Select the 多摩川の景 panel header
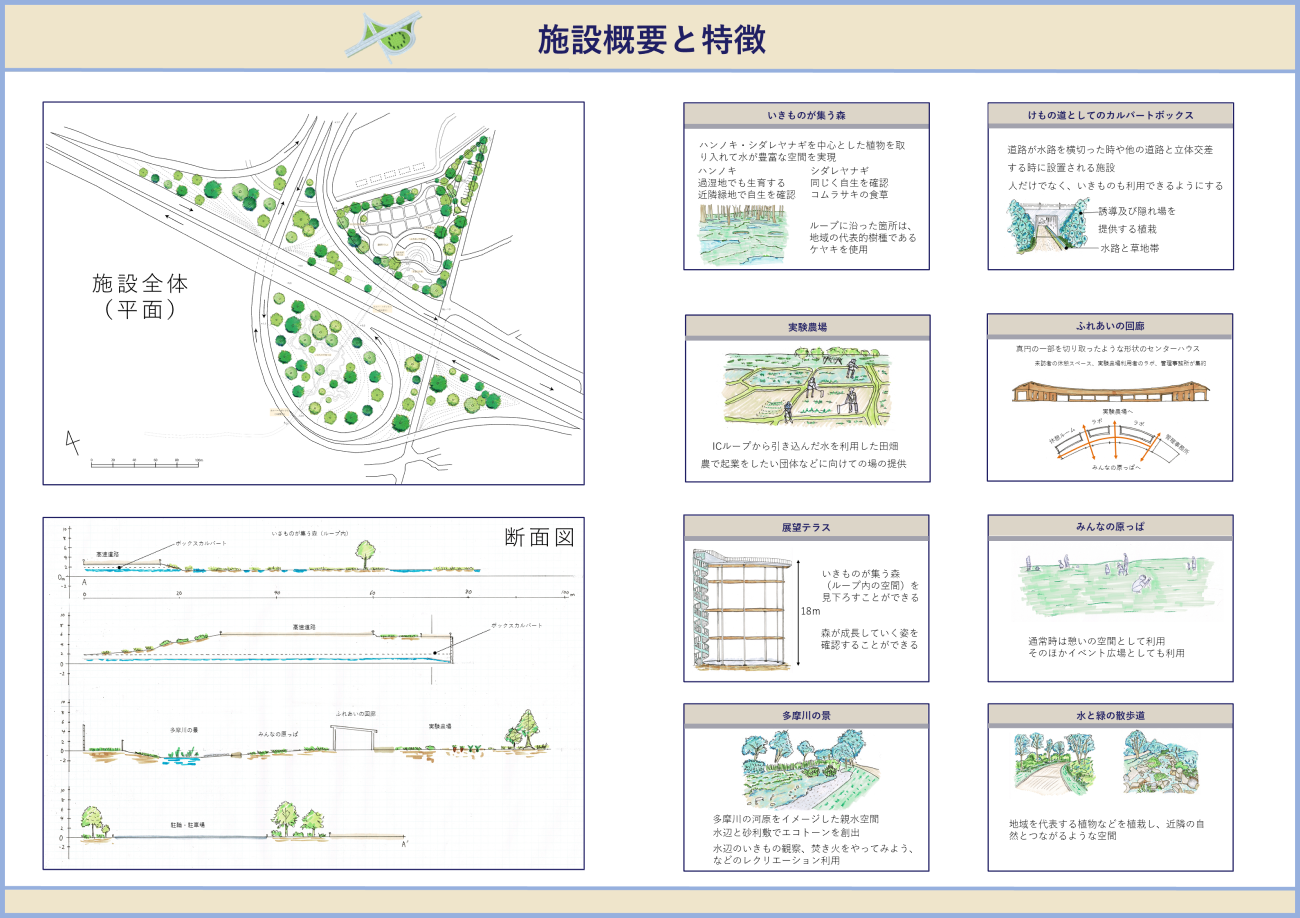This screenshot has width=1300, height=918. tap(806, 715)
